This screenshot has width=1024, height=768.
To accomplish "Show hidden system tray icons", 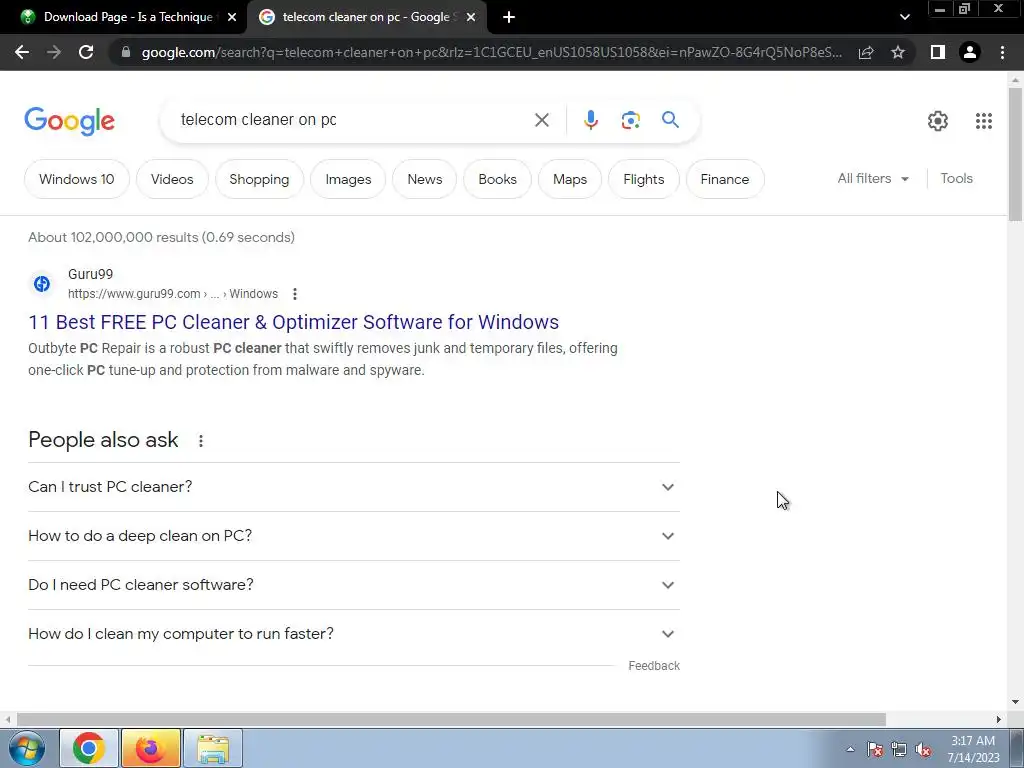I will (x=850, y=749).
